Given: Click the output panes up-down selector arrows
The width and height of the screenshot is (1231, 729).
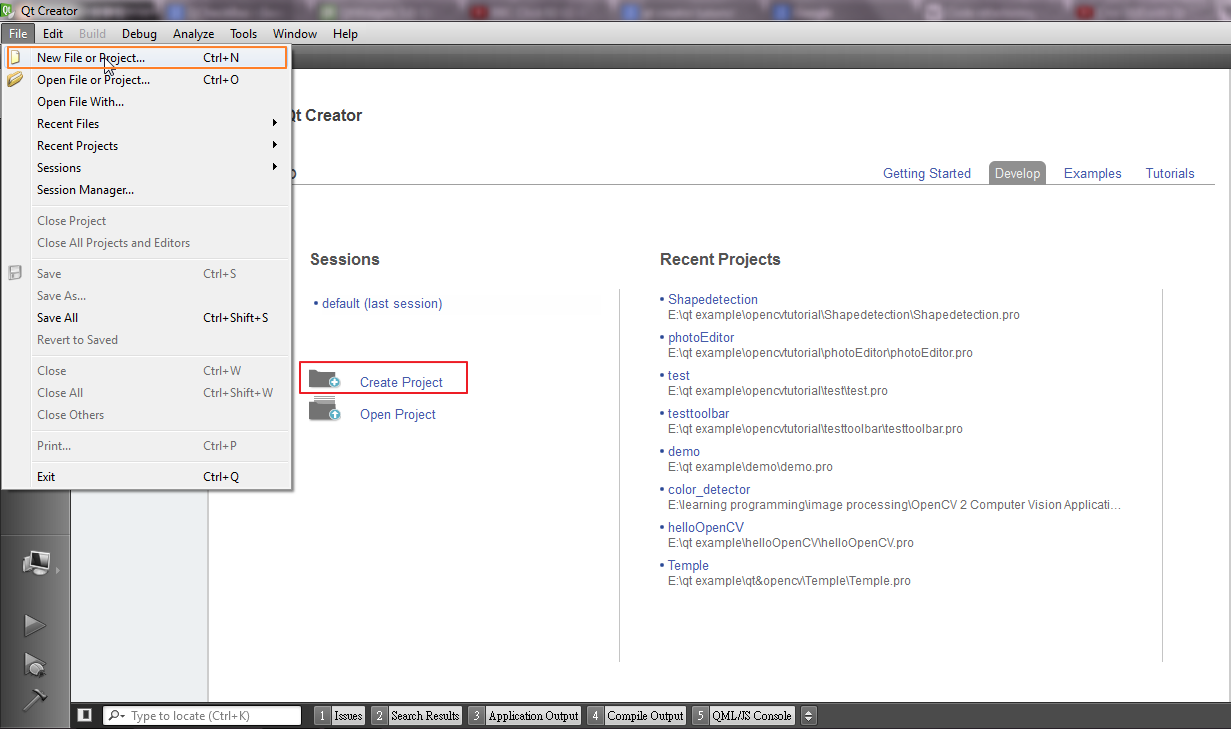Looking at the screenshot, I should point(809,716).
